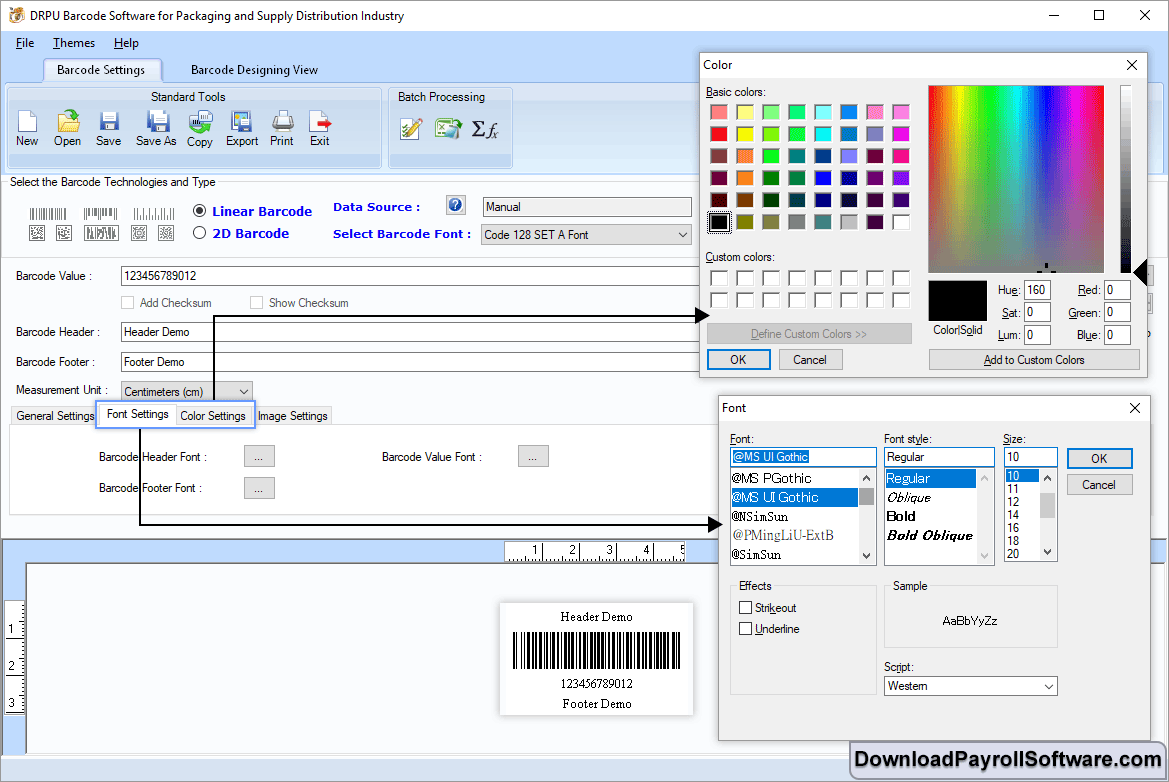This screenshot has width=1169, height=782.
Task: Click Add to Custom Colors button
Action: pos(1033,360)
